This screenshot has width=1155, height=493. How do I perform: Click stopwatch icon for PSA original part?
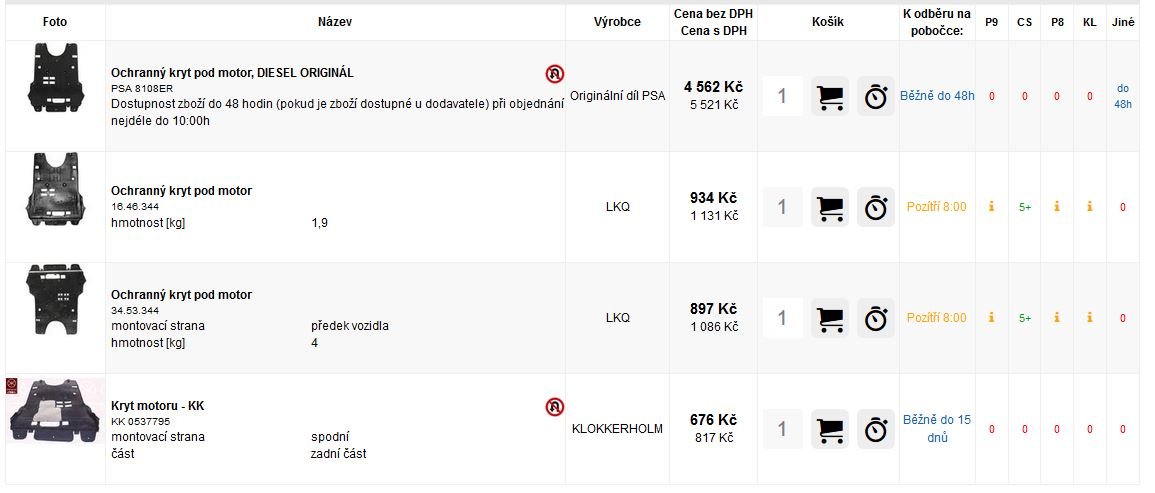[x=876, y=97]
